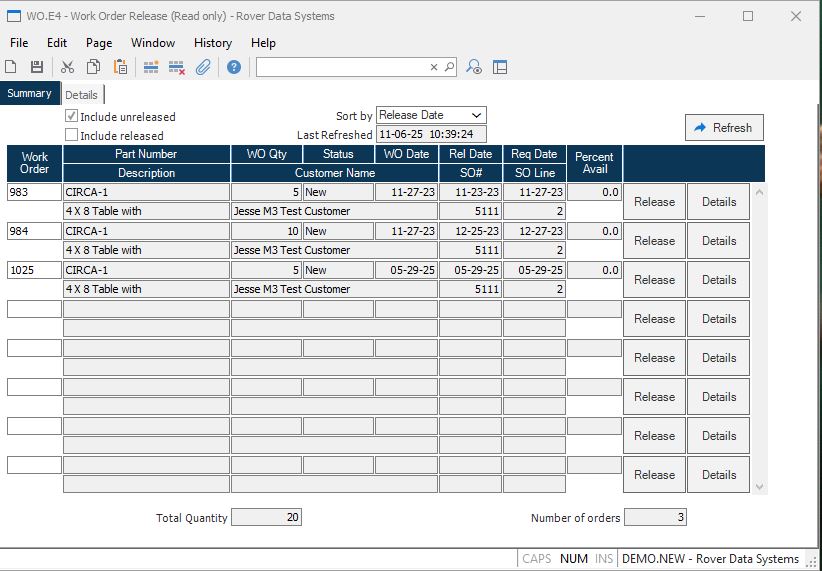
Task: Click the grid scrollbar down arrow
Action: tap(759, 487)
